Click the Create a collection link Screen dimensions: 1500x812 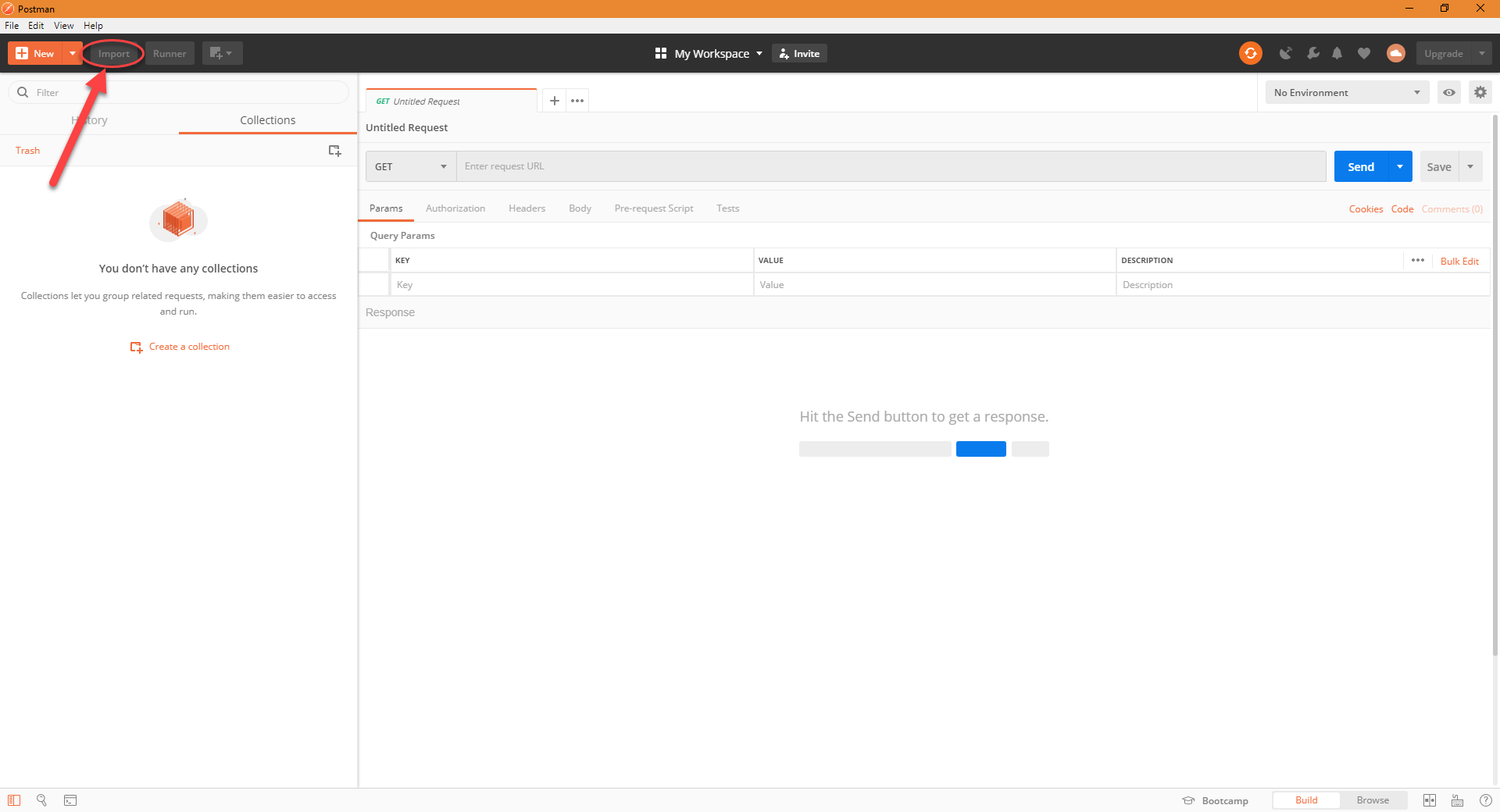pyautogui.click(x=180, y=347)
